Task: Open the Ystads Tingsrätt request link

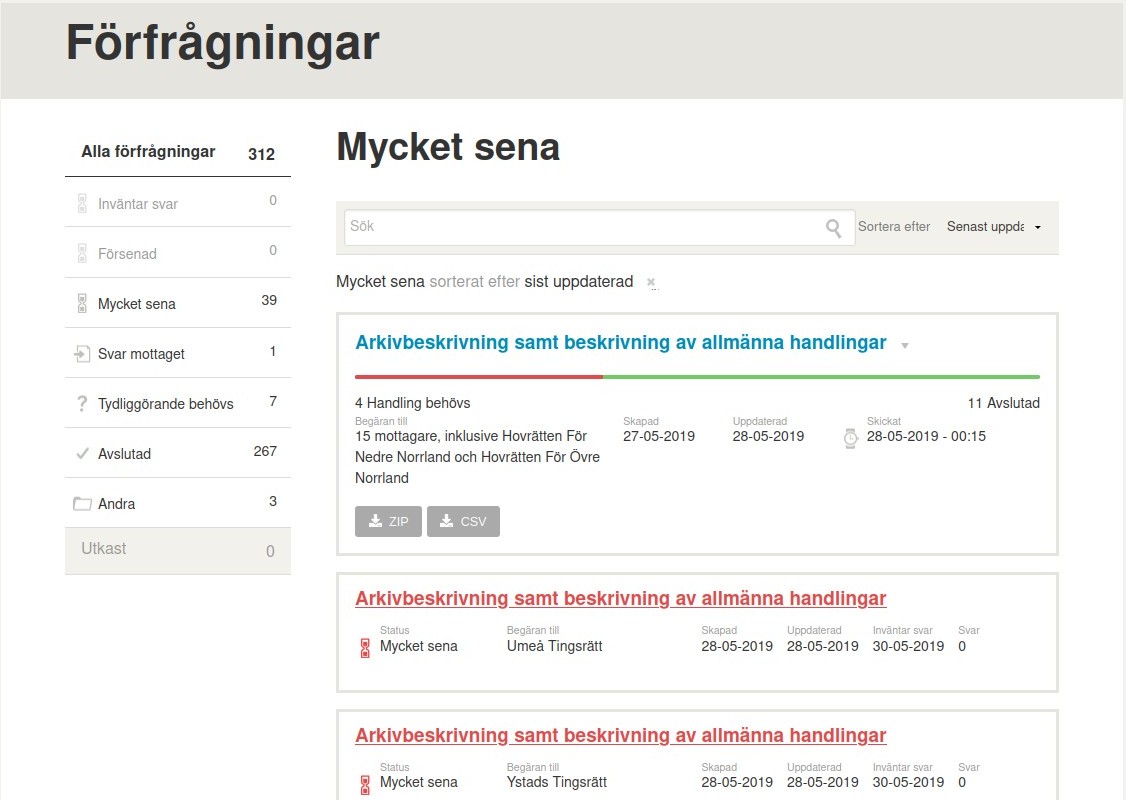Action: 620,735
